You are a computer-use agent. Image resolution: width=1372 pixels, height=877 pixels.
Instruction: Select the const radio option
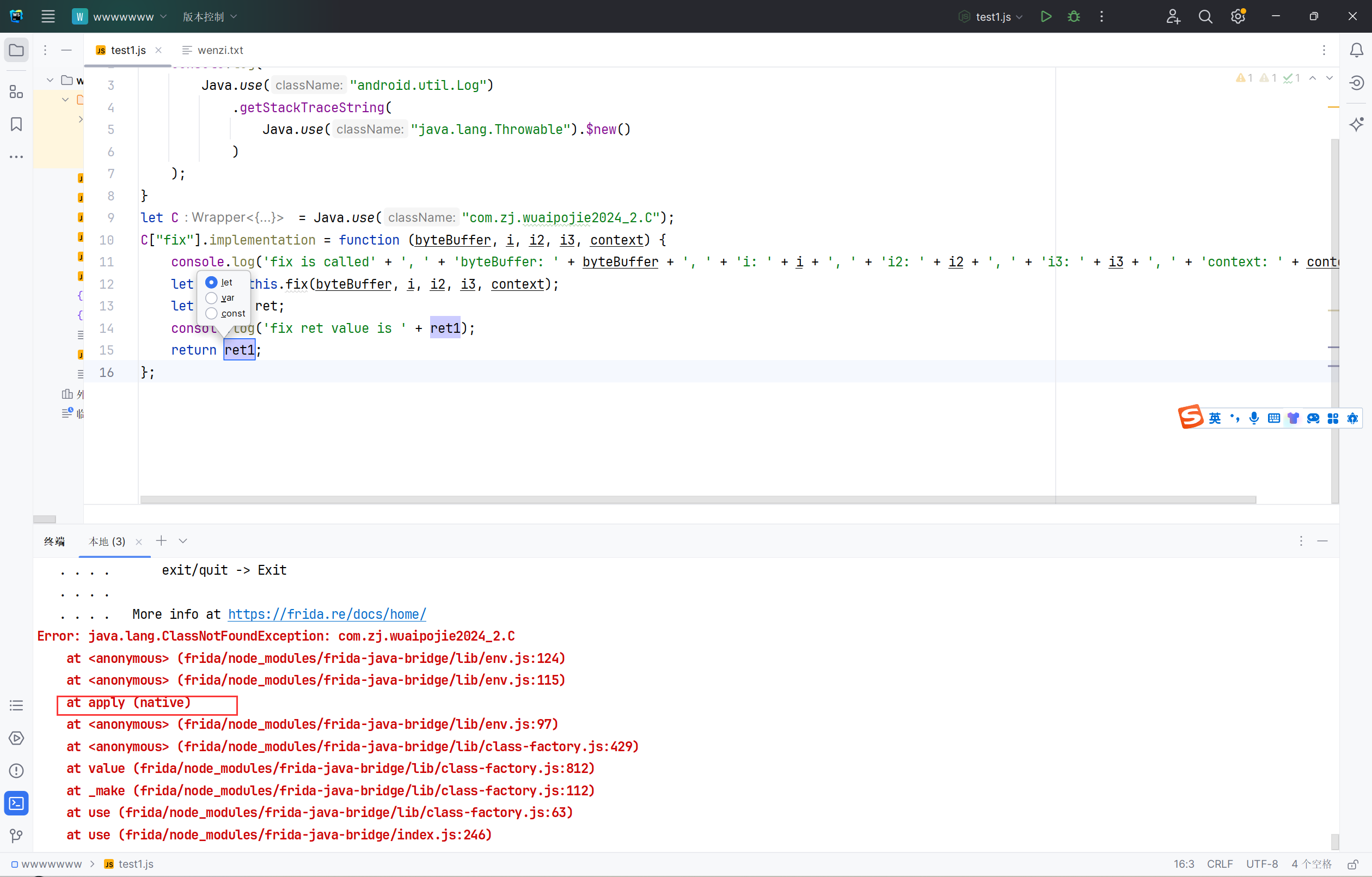click(211, 313)
